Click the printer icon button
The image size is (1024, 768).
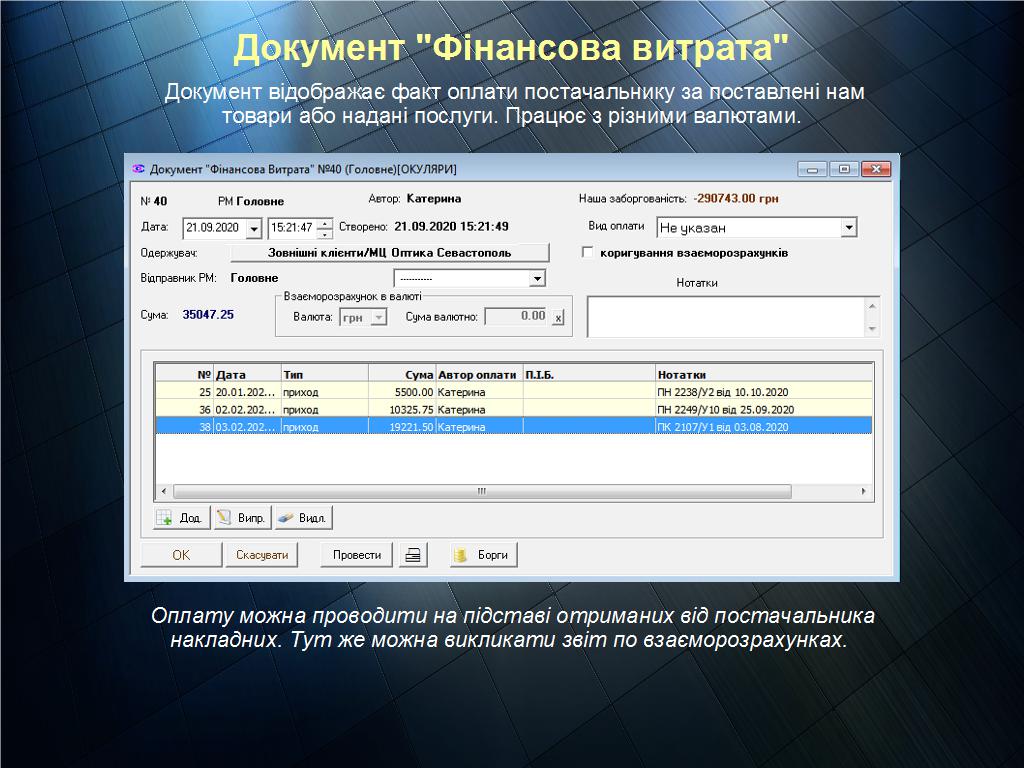point(412,555)
